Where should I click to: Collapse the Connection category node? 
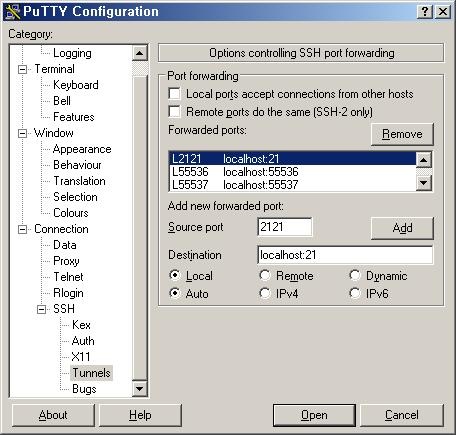[x=22, y=229]
